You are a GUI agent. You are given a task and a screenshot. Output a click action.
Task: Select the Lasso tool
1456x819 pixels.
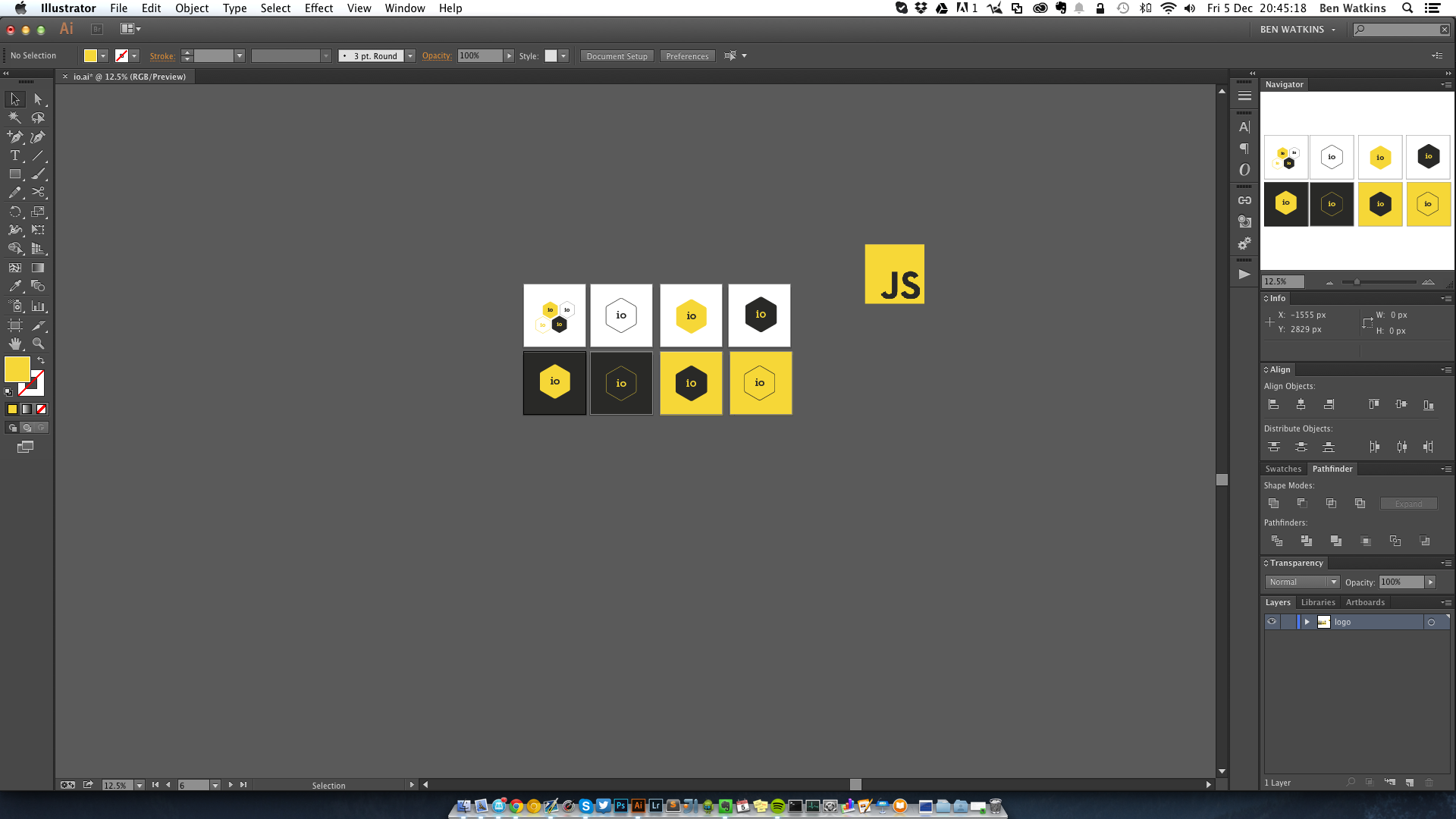[x=38, y=118]
